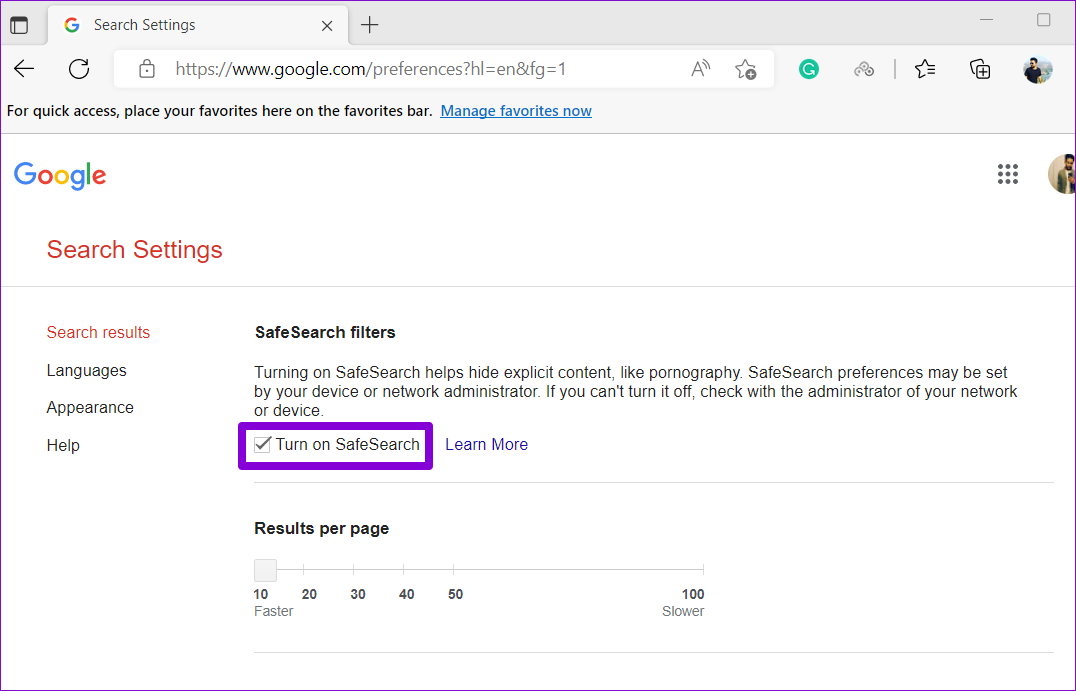
Task: Minimize the browser window
Action: click(987, 20)
